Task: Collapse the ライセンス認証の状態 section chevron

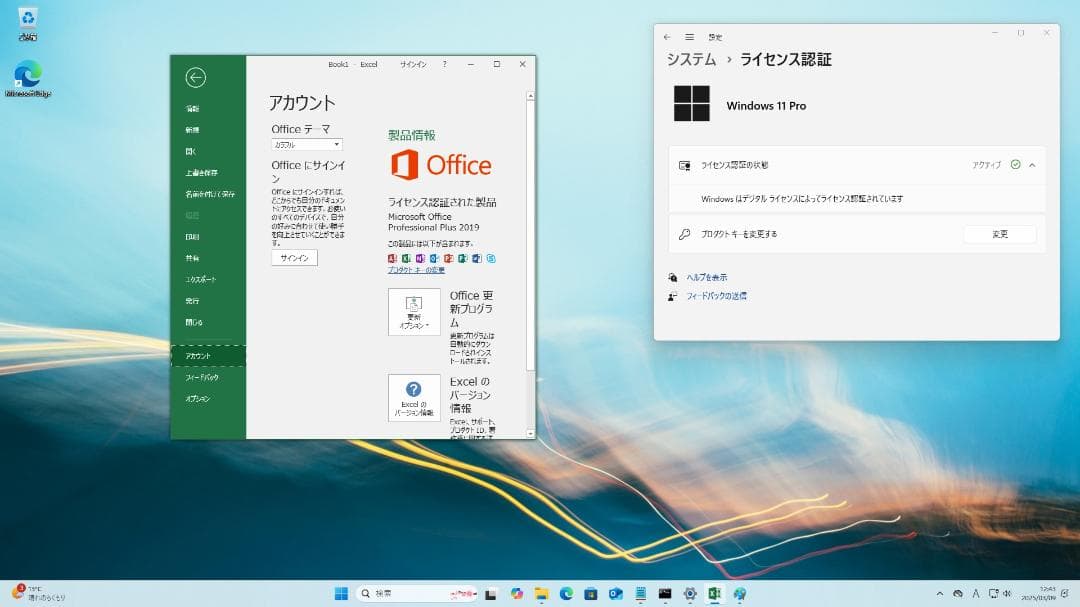Action: click(1033, 164)
